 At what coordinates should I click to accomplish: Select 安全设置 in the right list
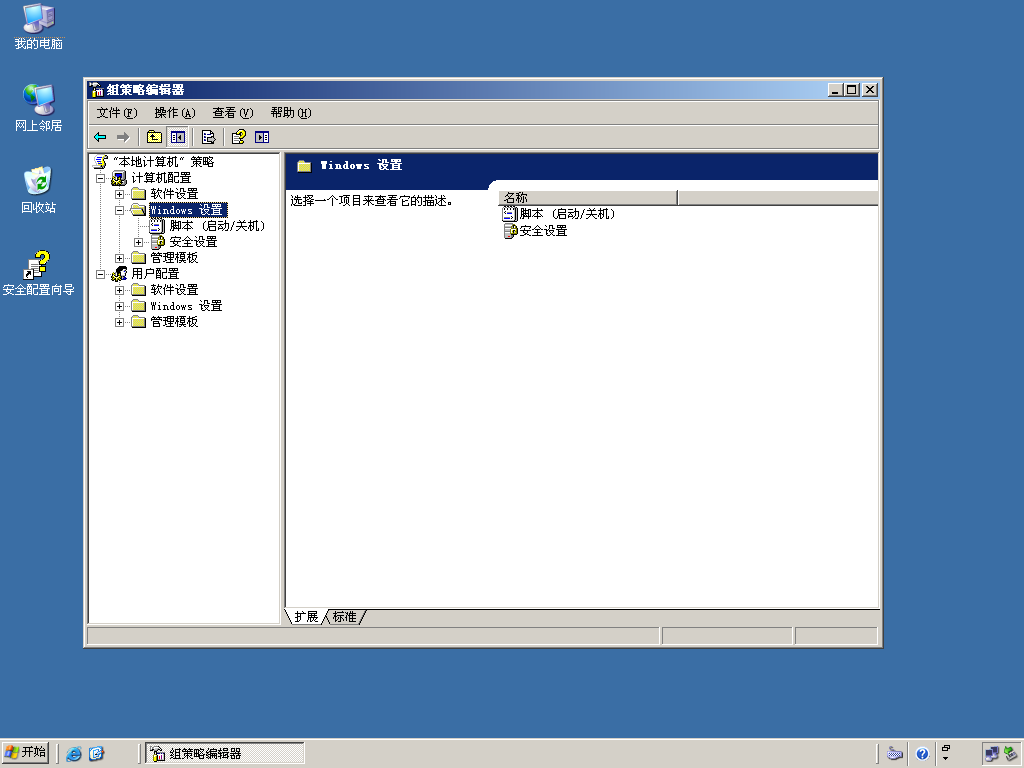[543, 231]
